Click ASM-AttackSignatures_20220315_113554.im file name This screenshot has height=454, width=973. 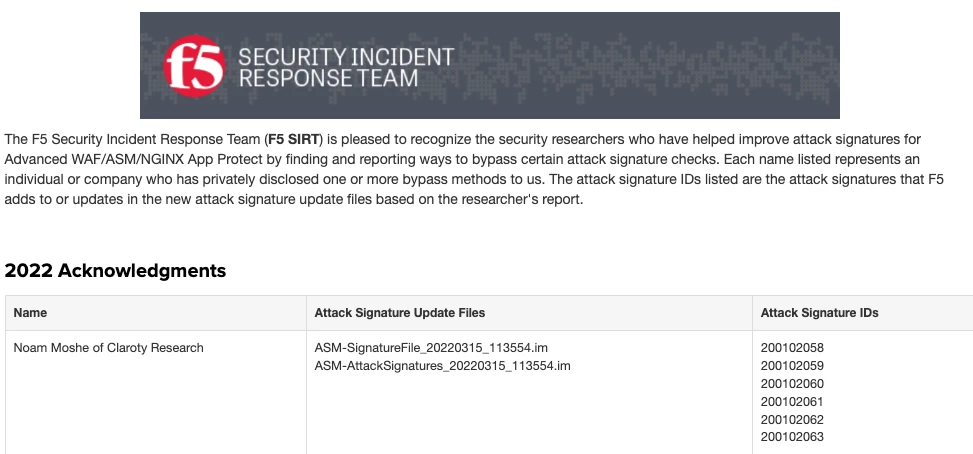442,366
